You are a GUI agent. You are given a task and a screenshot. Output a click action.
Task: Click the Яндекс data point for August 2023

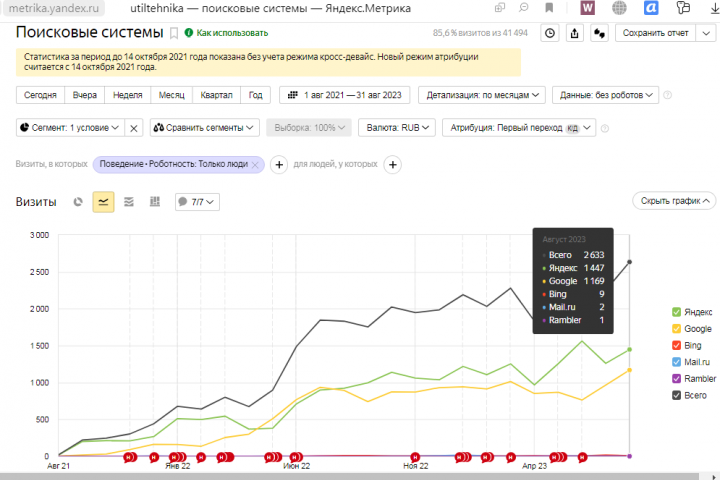click(630, 350)
